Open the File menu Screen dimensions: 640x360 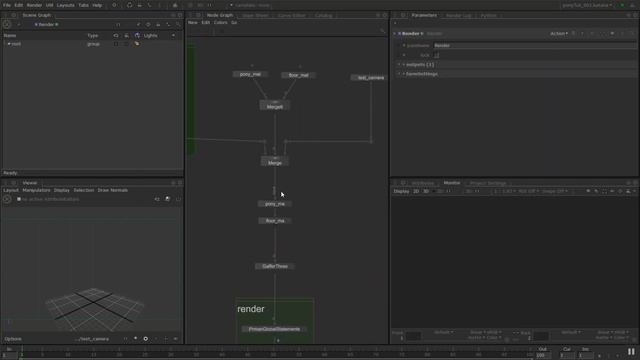coord(7,5)
